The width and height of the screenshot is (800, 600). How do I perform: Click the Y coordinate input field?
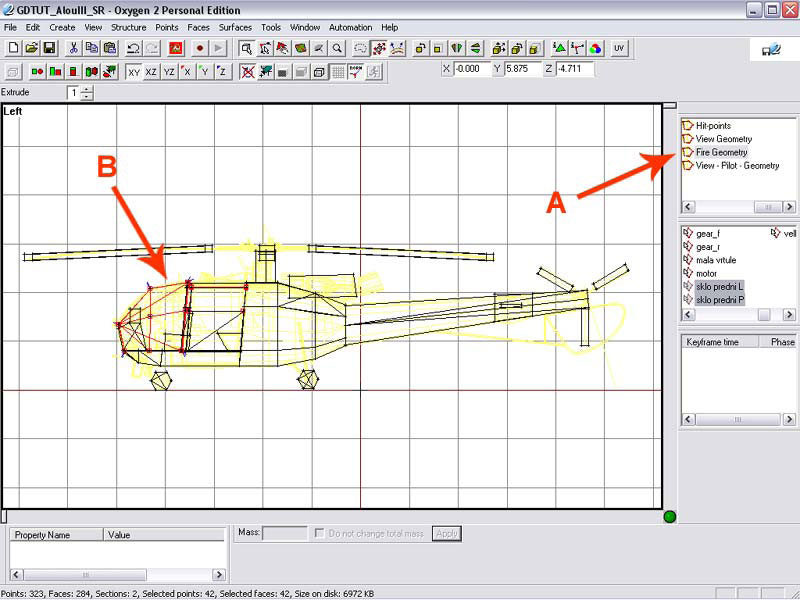[x=522, y=69]
